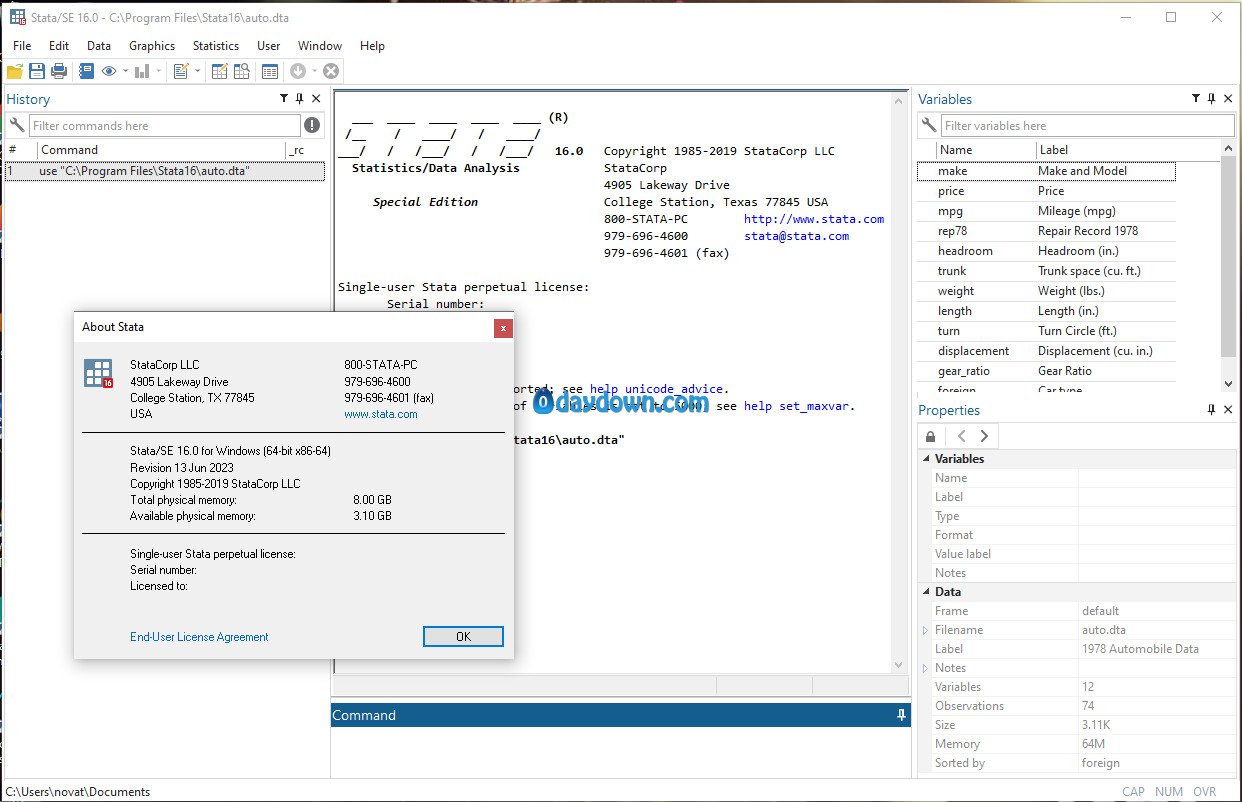This screenshot has height=802, width=1242.
Task: Open the Data Editor (Edit) toolbar icon
Action: 219,71
